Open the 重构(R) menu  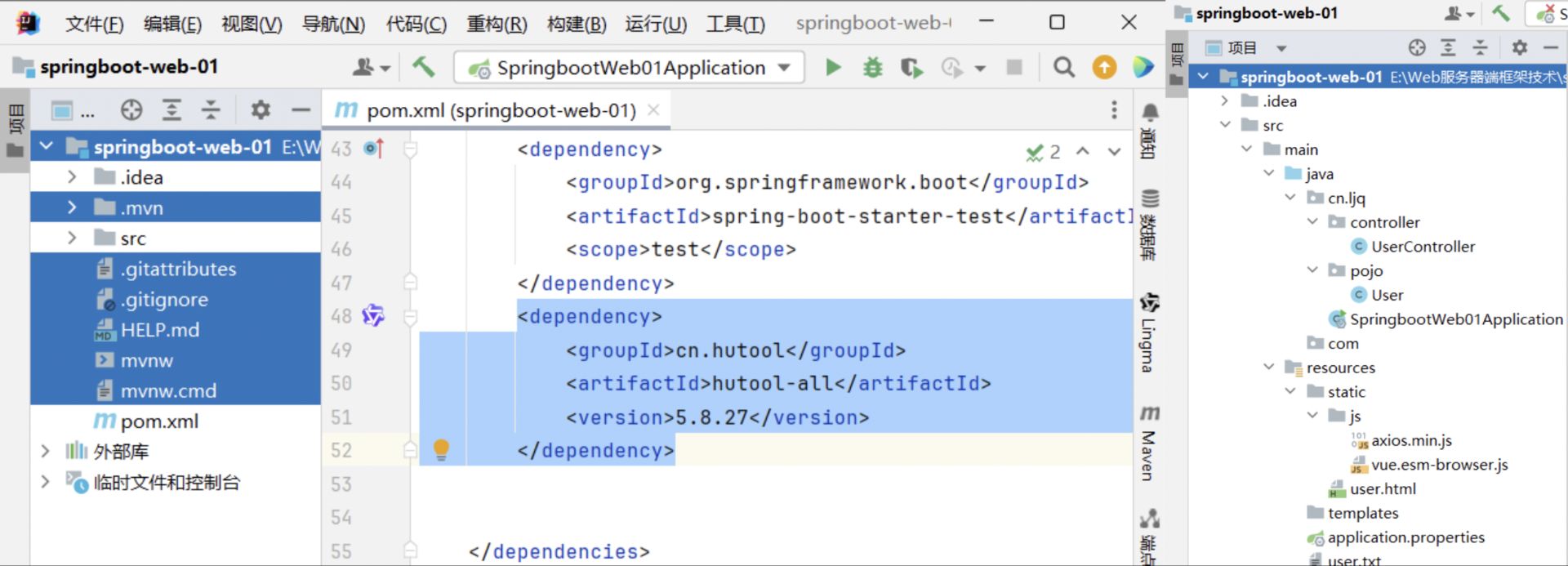(x=497, y=24)
